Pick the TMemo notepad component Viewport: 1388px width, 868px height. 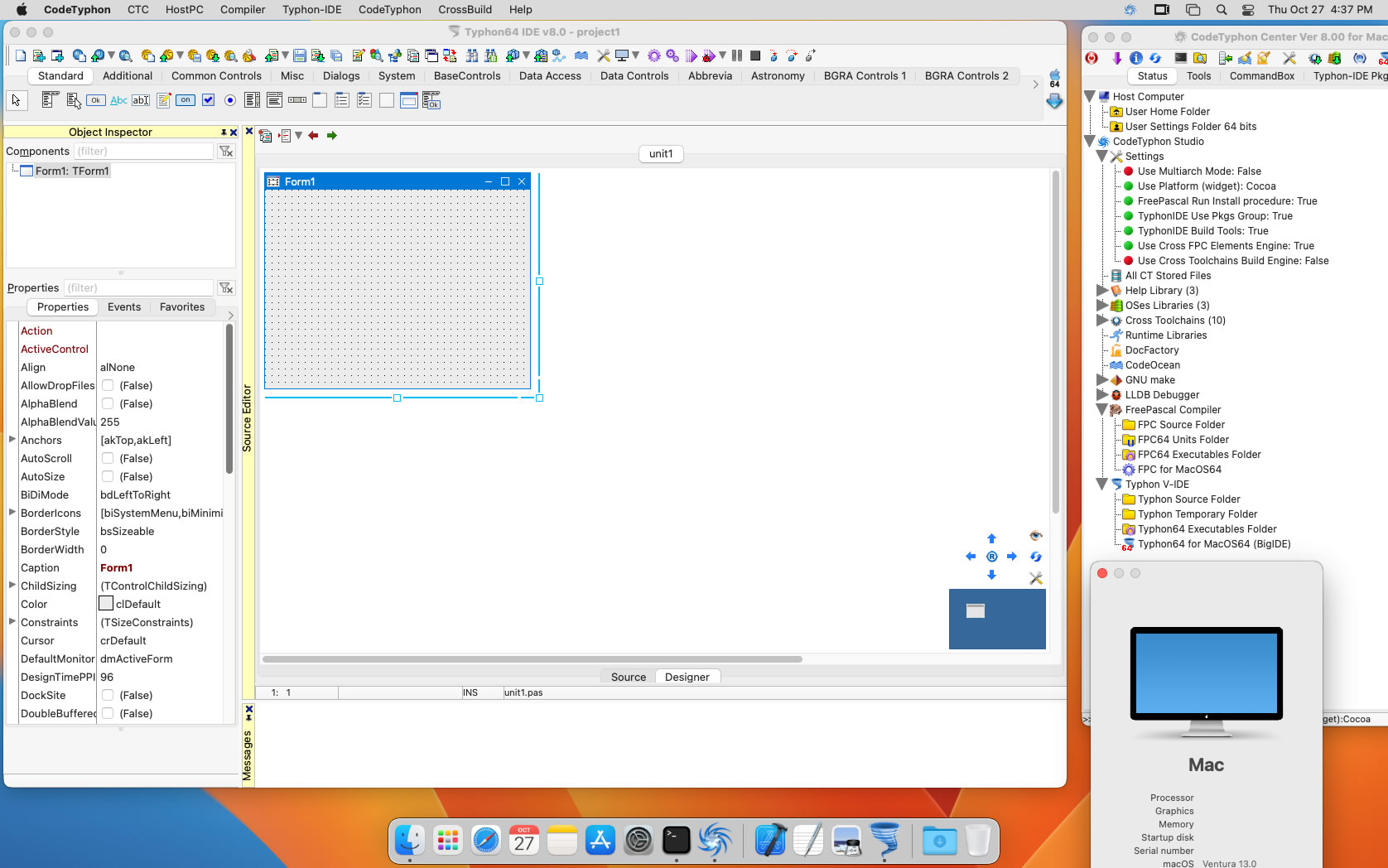pyautogui.click(x=163, y=100)
